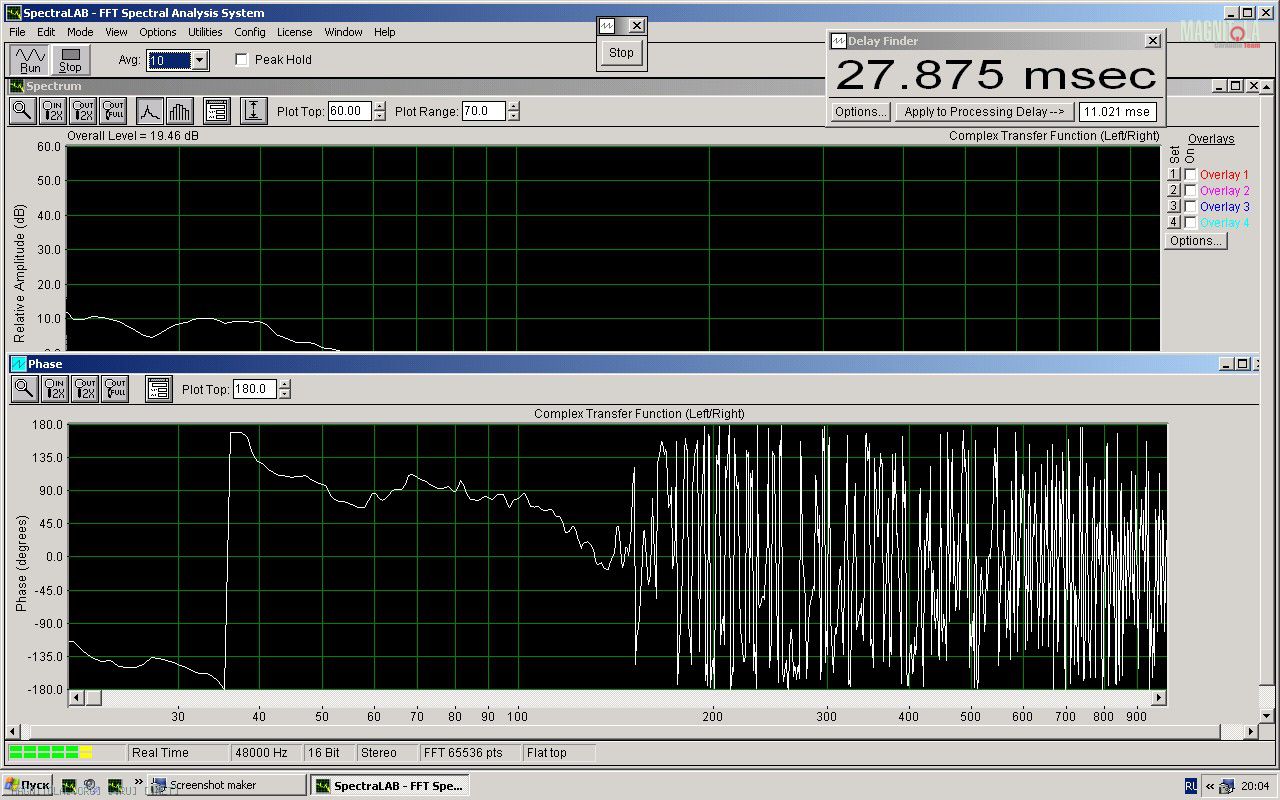This screenshot has width=1280, height=800.
Task: Click the Phase horizontal scrollbar thumb
Action: 93,698
